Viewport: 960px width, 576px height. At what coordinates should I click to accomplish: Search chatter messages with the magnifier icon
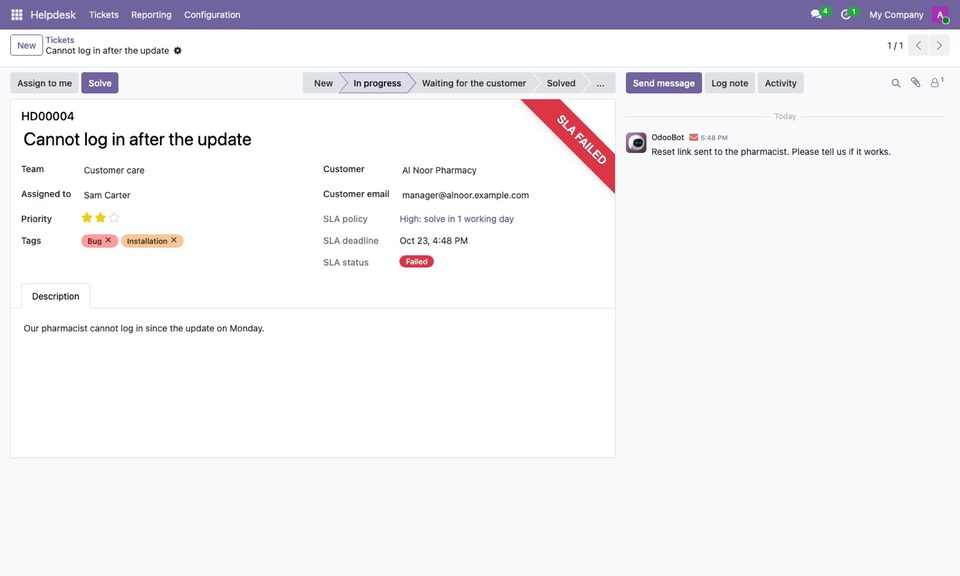[896, 83]
